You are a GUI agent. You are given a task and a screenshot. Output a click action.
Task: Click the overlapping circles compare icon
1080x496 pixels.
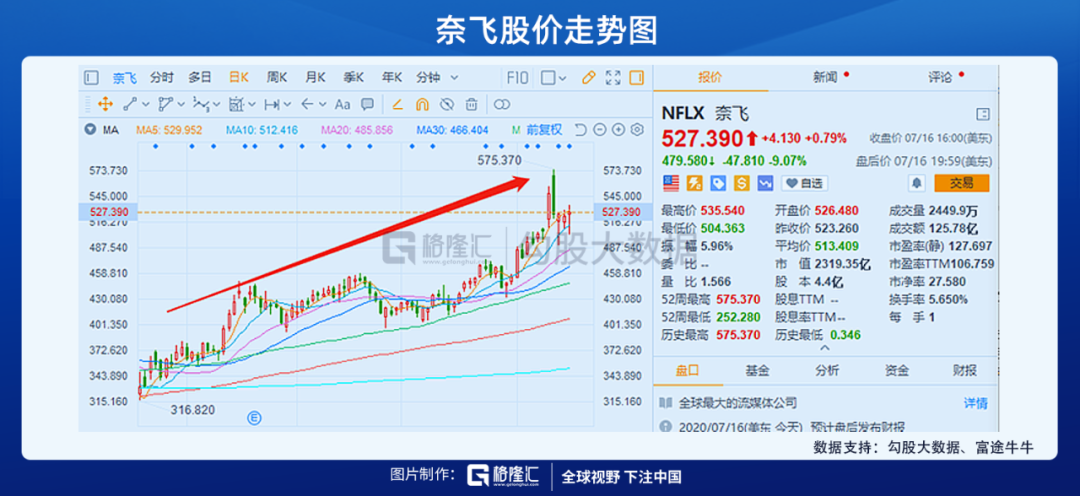pyautogui.click(x=502, y=105)
